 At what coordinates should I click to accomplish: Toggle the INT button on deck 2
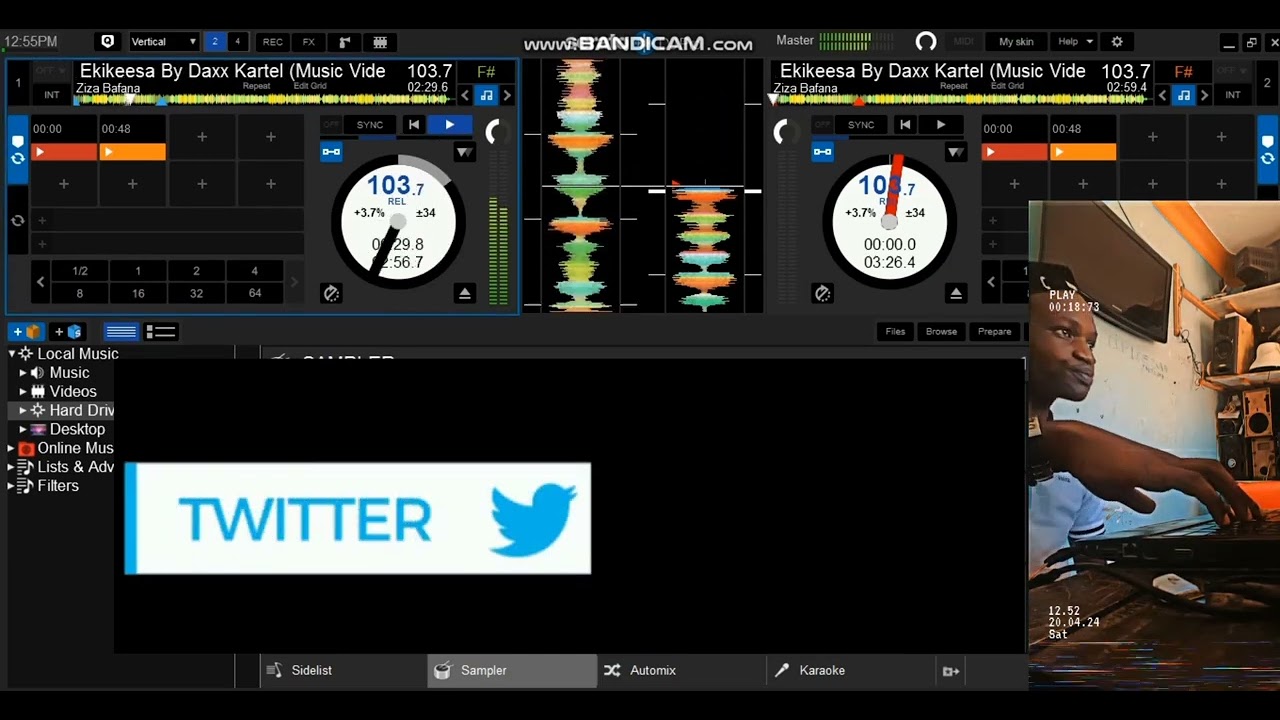[1233, 95]
